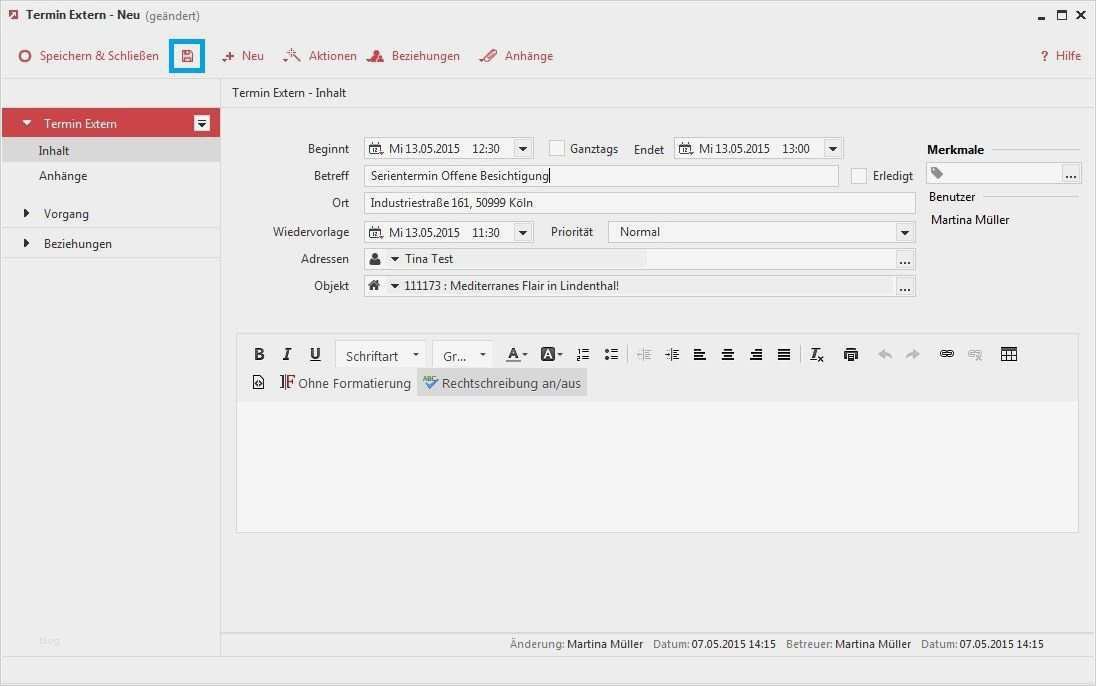Image resolution: width=1096 pixels, height=686 pixels.
Task: Click the source code document icon
Action: click(x=259, y=383)
